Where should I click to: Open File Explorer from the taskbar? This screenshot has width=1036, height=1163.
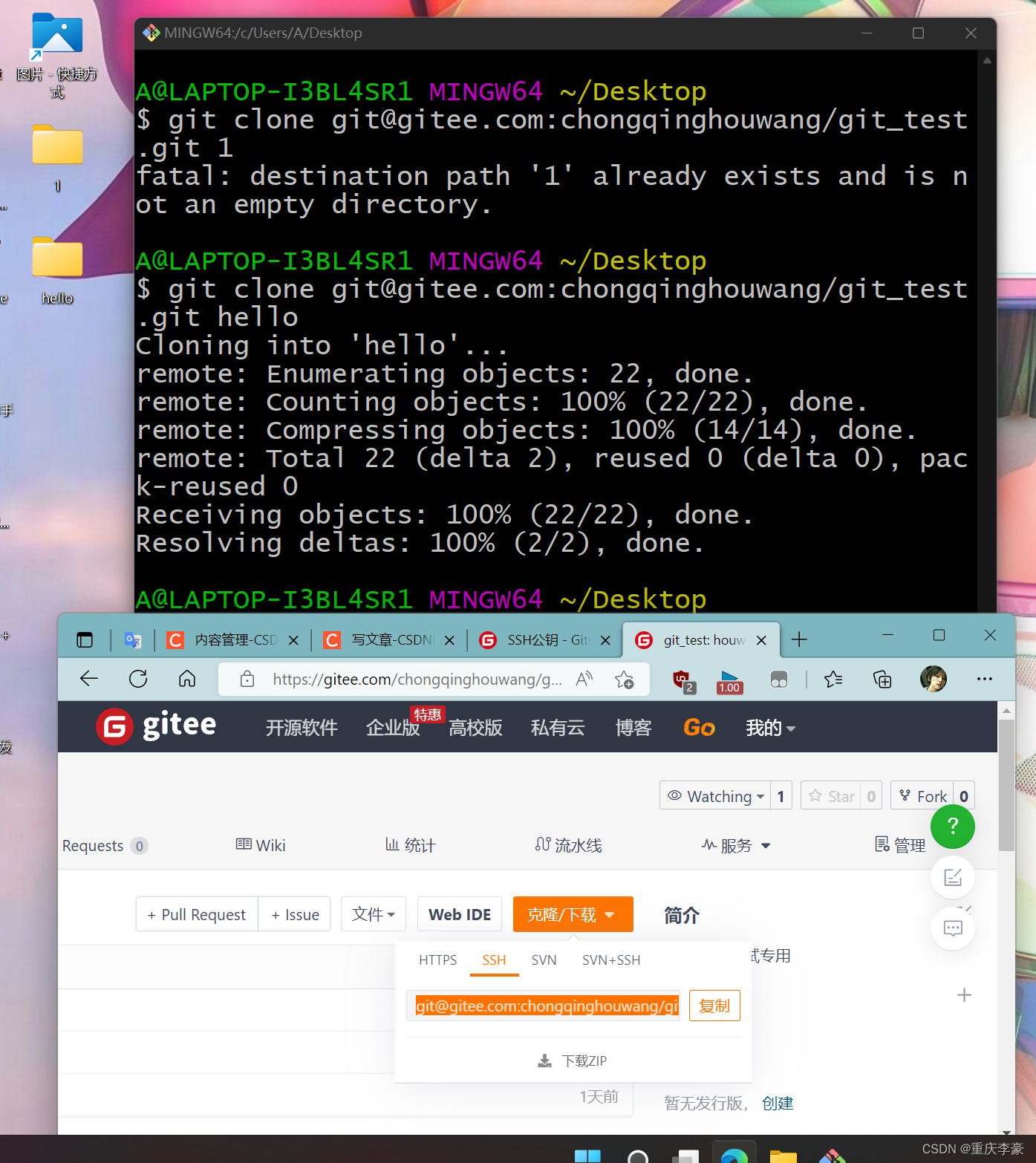coord(783,1156)
